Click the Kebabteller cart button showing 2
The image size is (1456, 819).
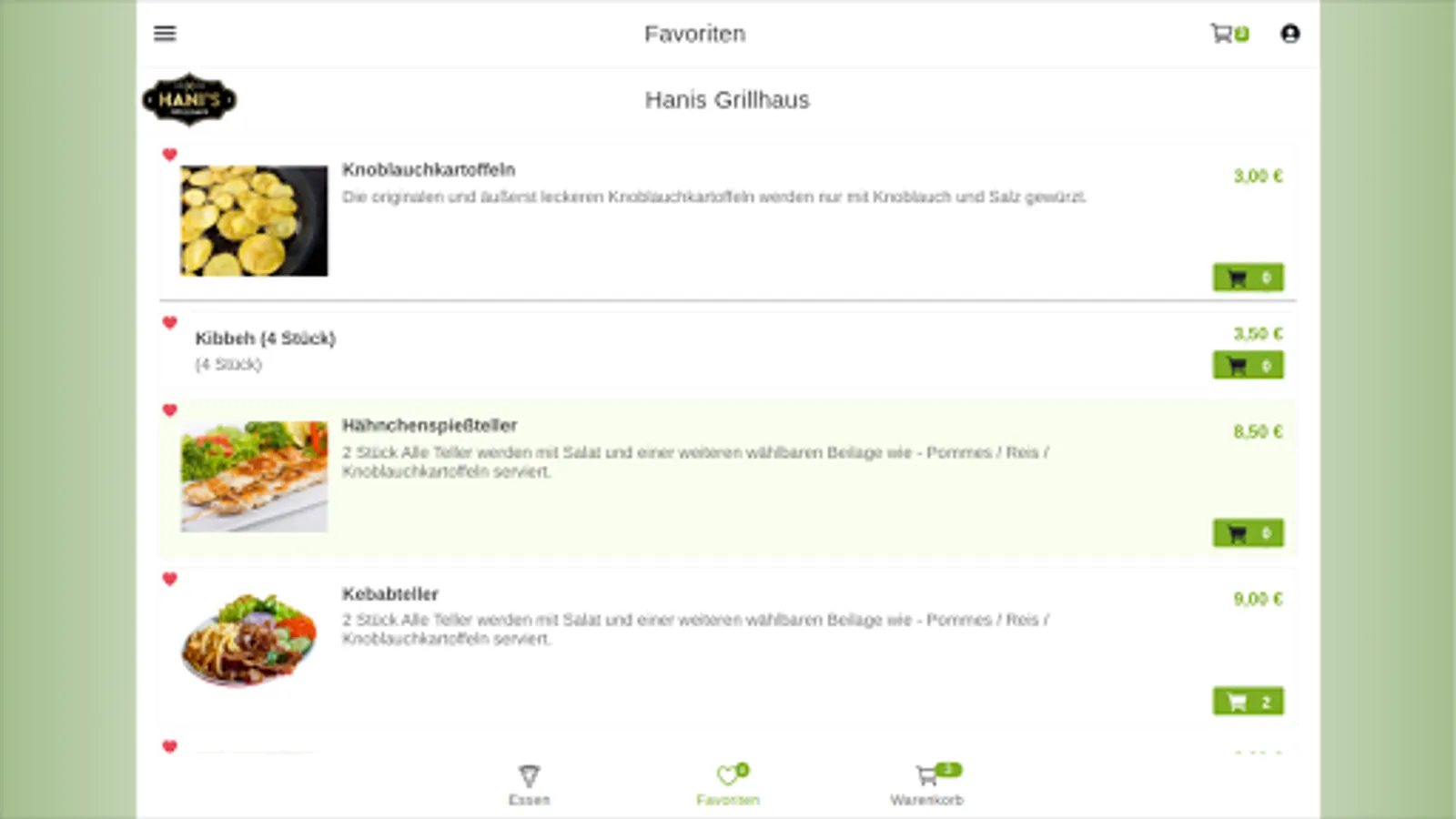pos(1249,702)
